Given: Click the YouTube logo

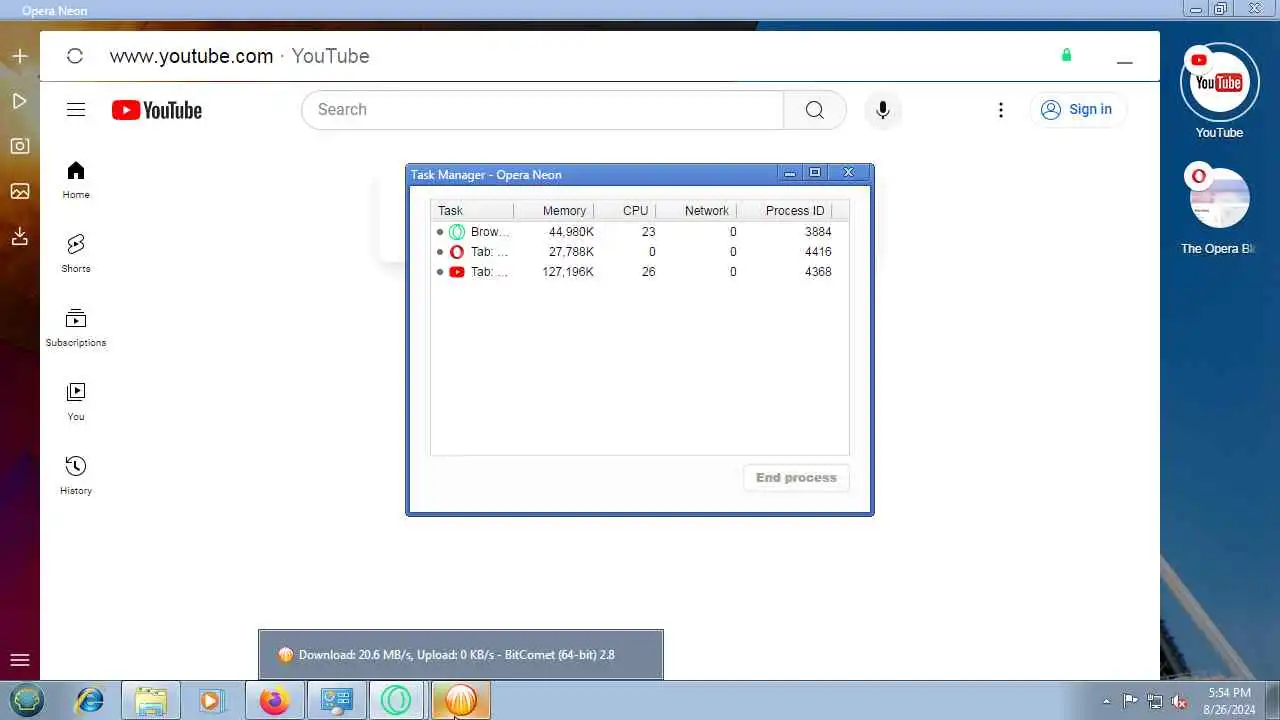Looking at the screenshot, I should tap(157, 110).
